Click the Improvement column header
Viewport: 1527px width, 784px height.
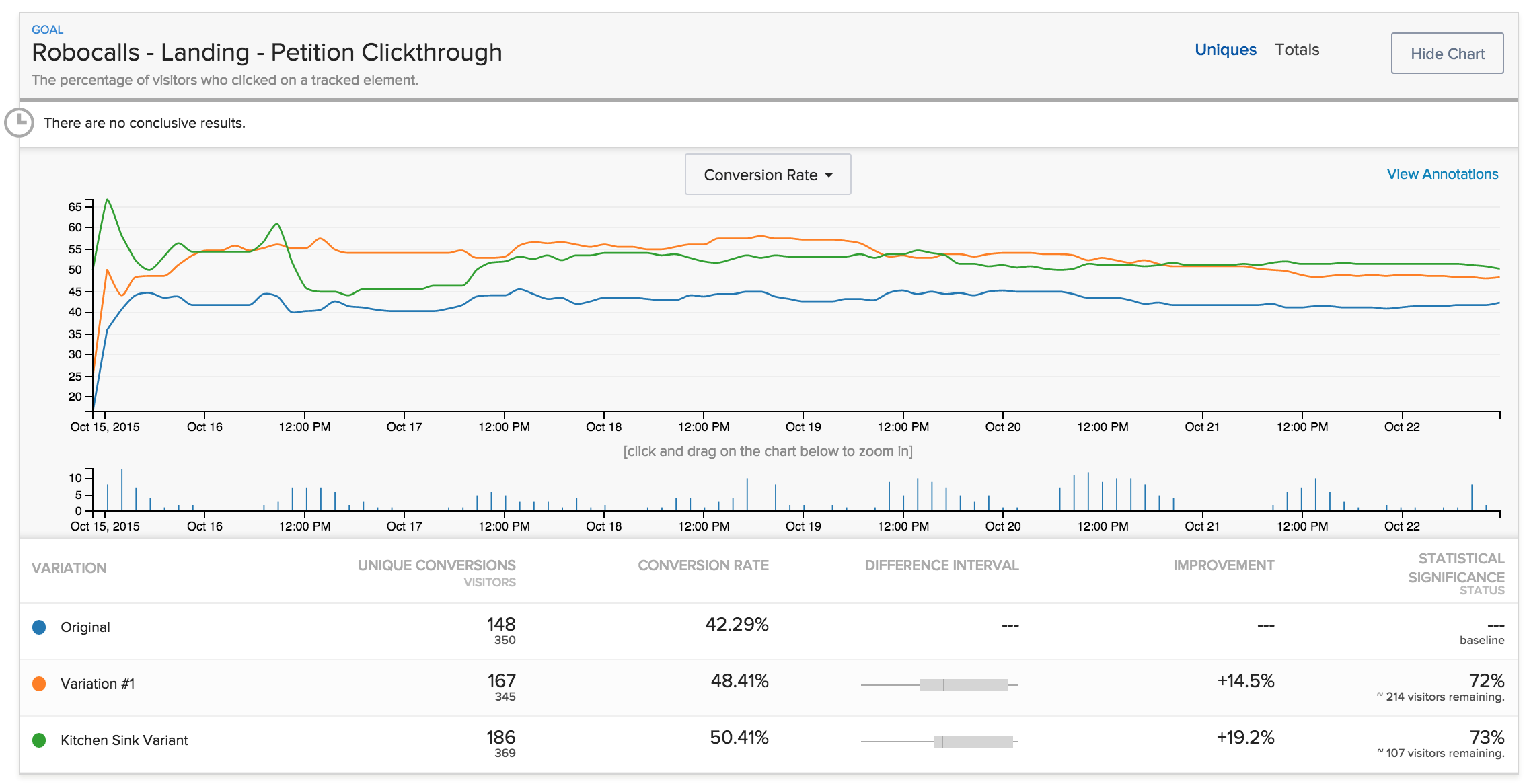click(x=1223, y=565)
